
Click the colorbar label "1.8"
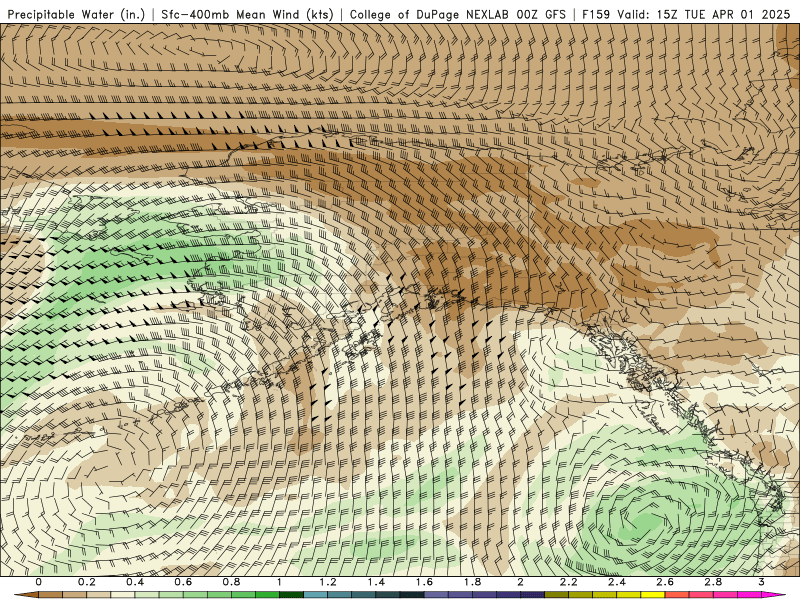click(472, 582)
